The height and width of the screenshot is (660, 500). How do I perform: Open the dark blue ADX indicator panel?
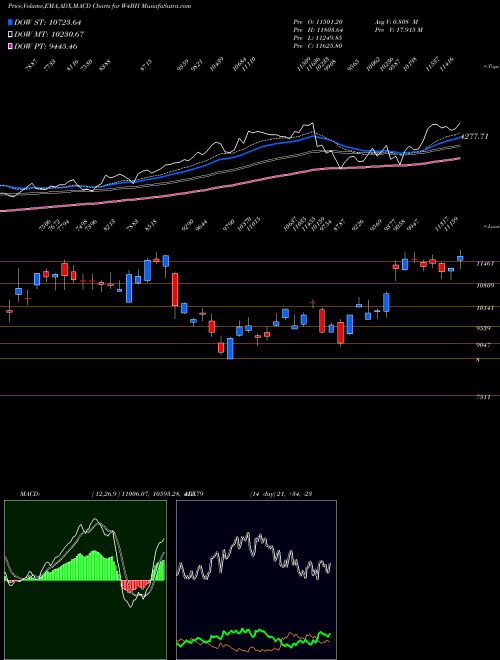click(256, 580)
